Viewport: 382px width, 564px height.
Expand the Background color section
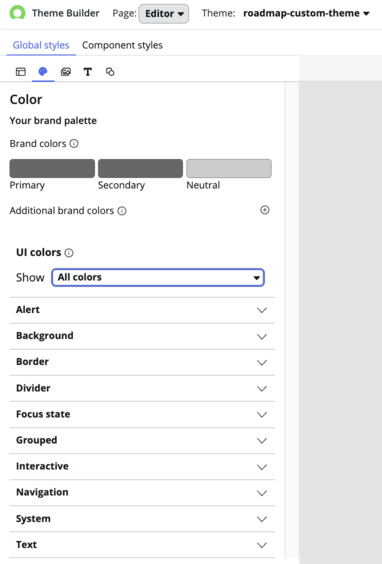(142, 336)
